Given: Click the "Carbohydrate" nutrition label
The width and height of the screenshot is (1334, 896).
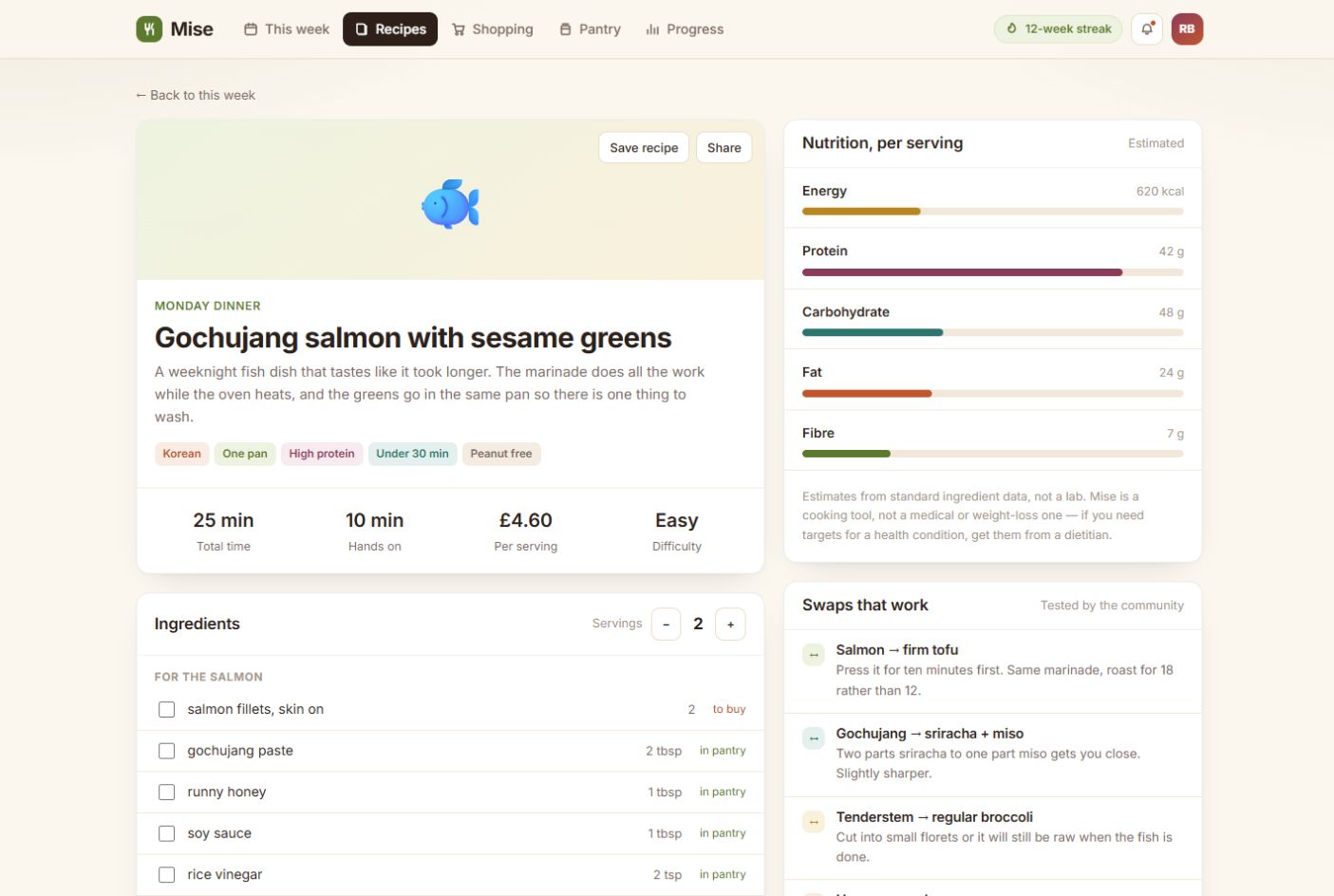Looking at the screenshot, I should click(x=846, y=312).
